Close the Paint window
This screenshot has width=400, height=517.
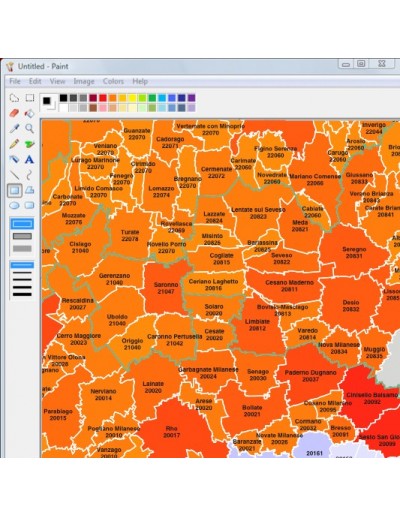pyautogui.click(x=382, y=64)
